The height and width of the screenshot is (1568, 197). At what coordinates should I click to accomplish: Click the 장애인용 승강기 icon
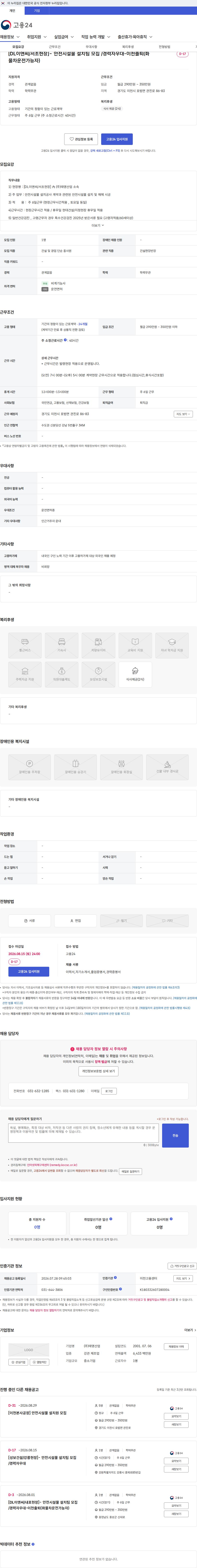76,767
